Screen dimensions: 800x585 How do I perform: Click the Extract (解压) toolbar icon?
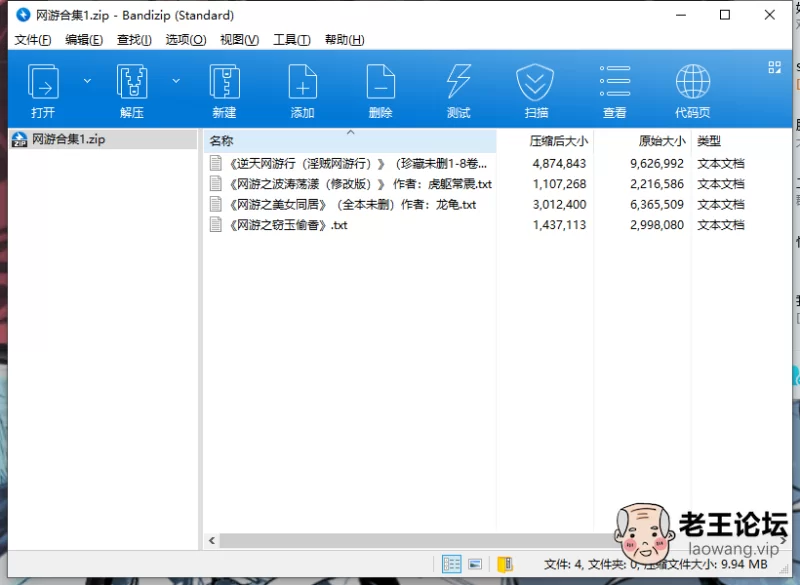[x=132, y=82]
